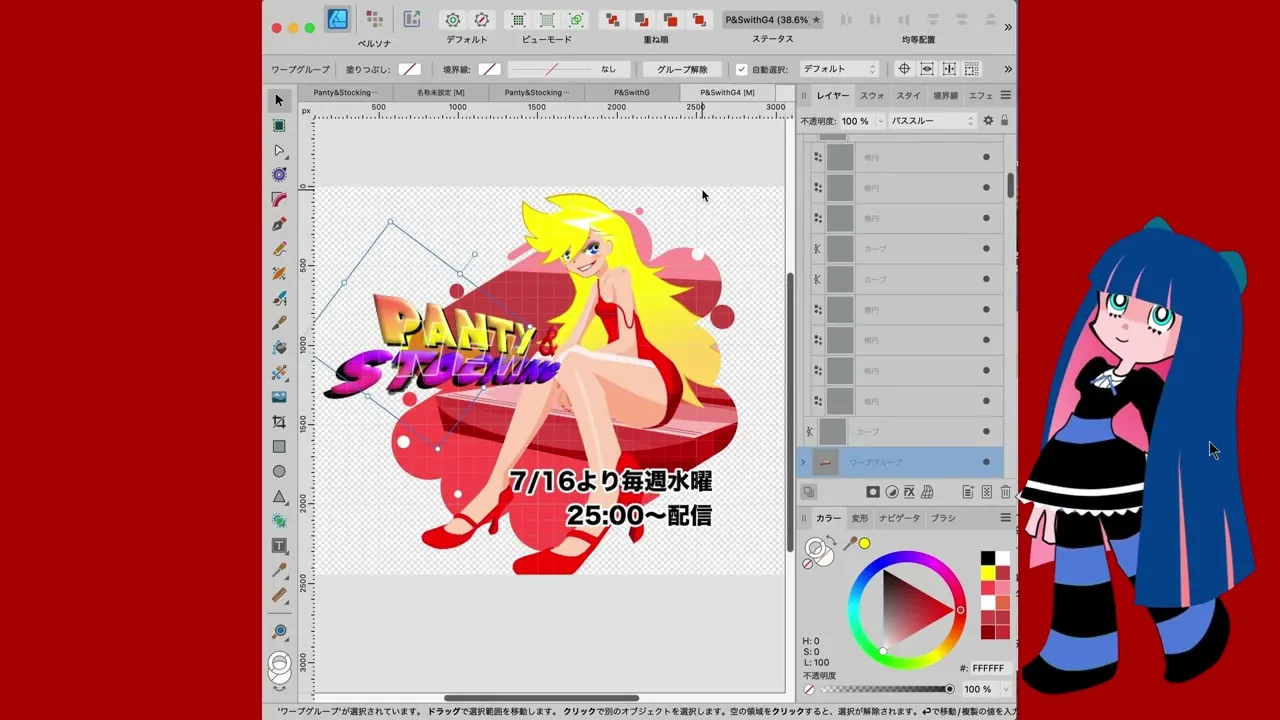1280x720 pixels.
Task: Click the color panel eyedropper icon
Action: (850, 543)
